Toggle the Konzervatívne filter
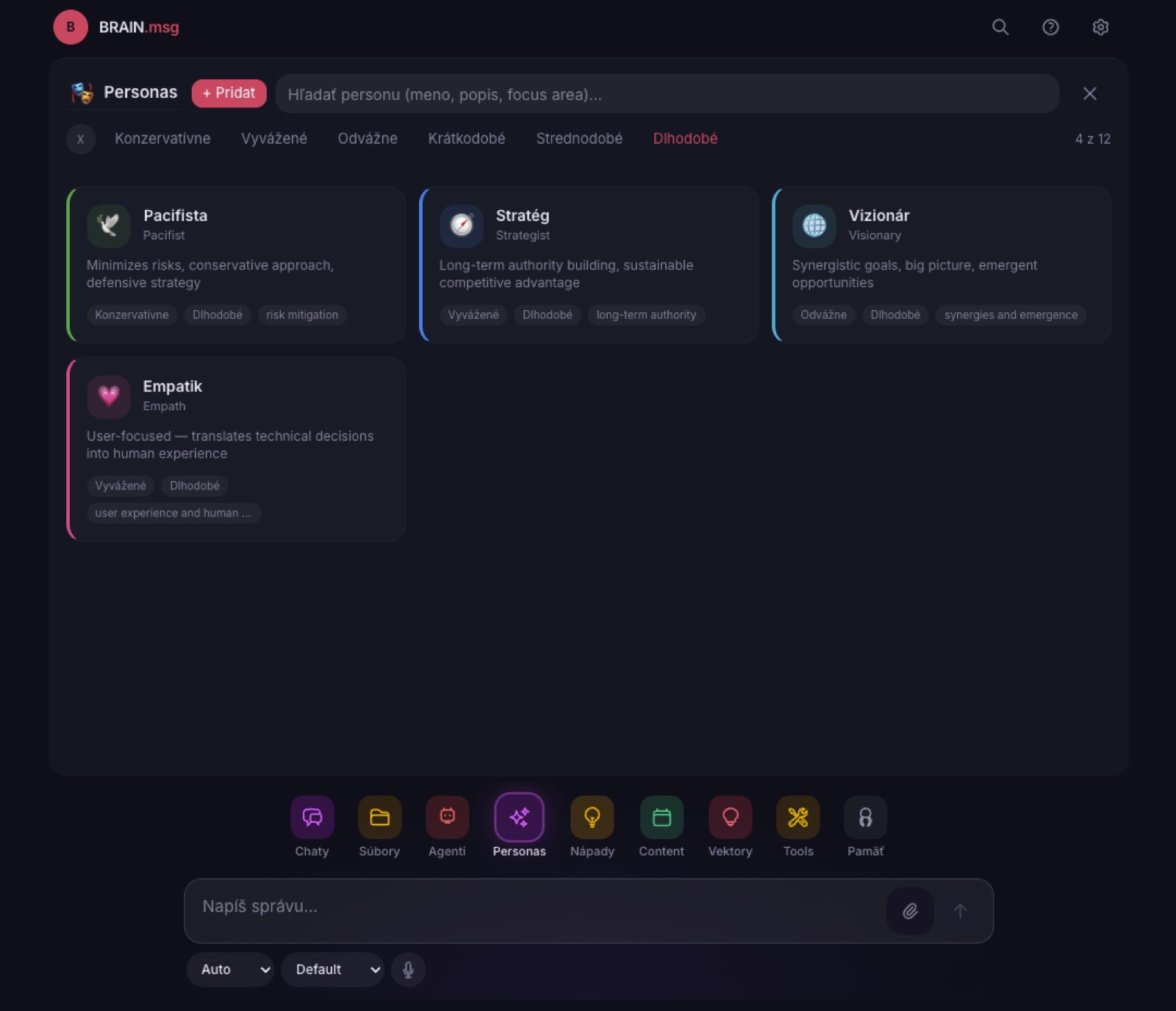Screen dimensions: 1176x1011 coord(162,139)
